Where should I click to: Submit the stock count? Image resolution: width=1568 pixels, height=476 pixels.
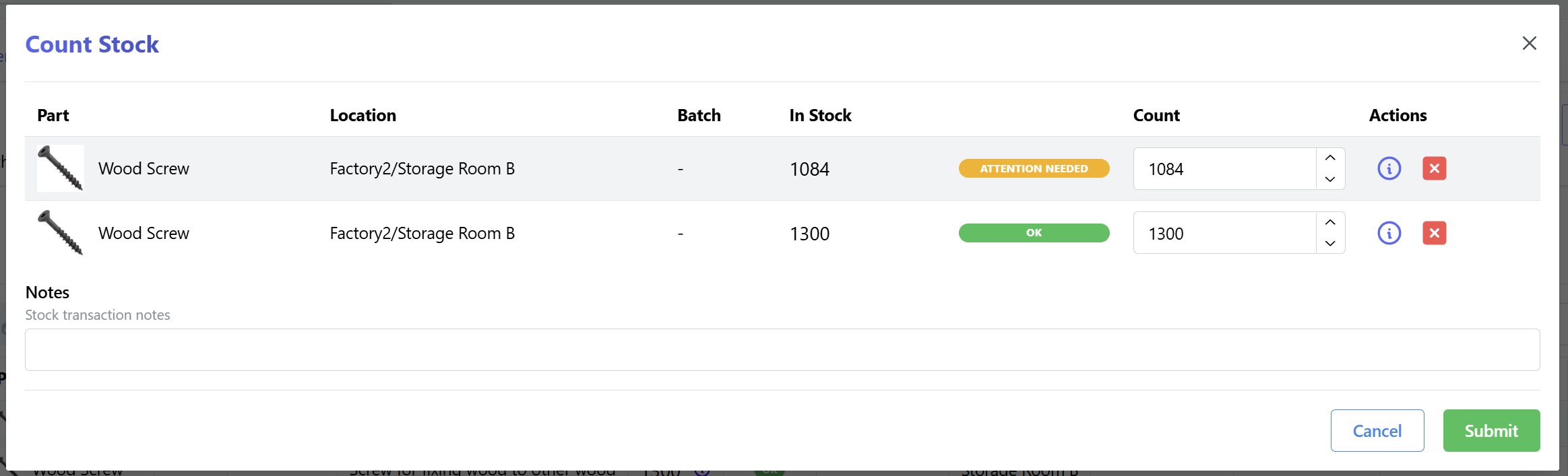coord(1491,430)
